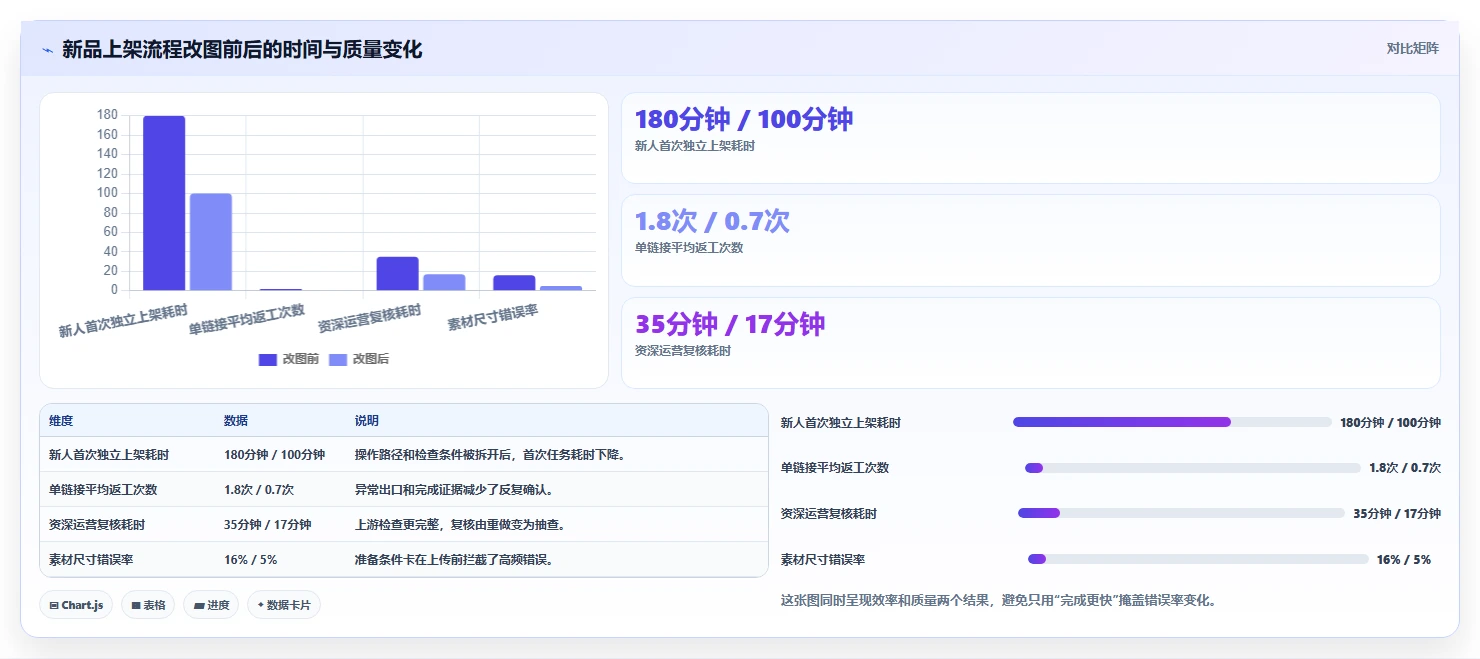1480x659 pixels.
Task: Click table value 16% / 5%
Action: tap(250, 560)
